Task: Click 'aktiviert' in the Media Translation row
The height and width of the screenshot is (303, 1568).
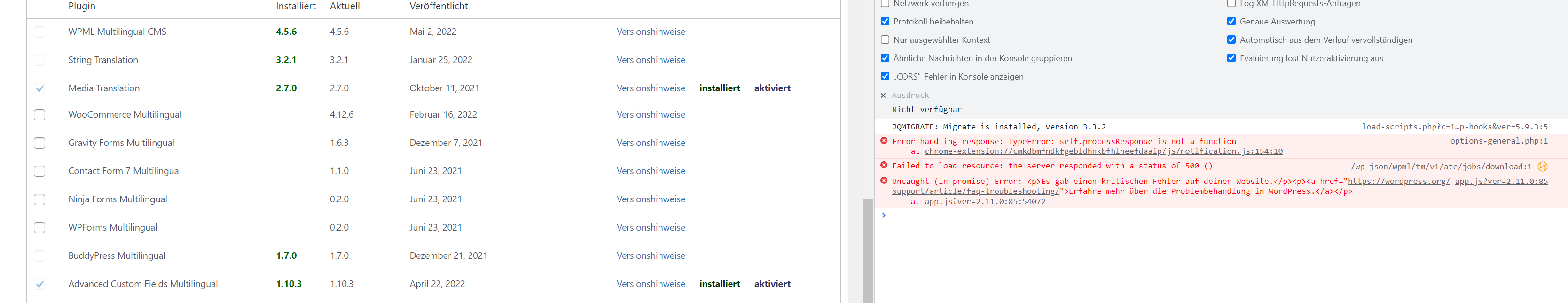Action: point(772,88)
